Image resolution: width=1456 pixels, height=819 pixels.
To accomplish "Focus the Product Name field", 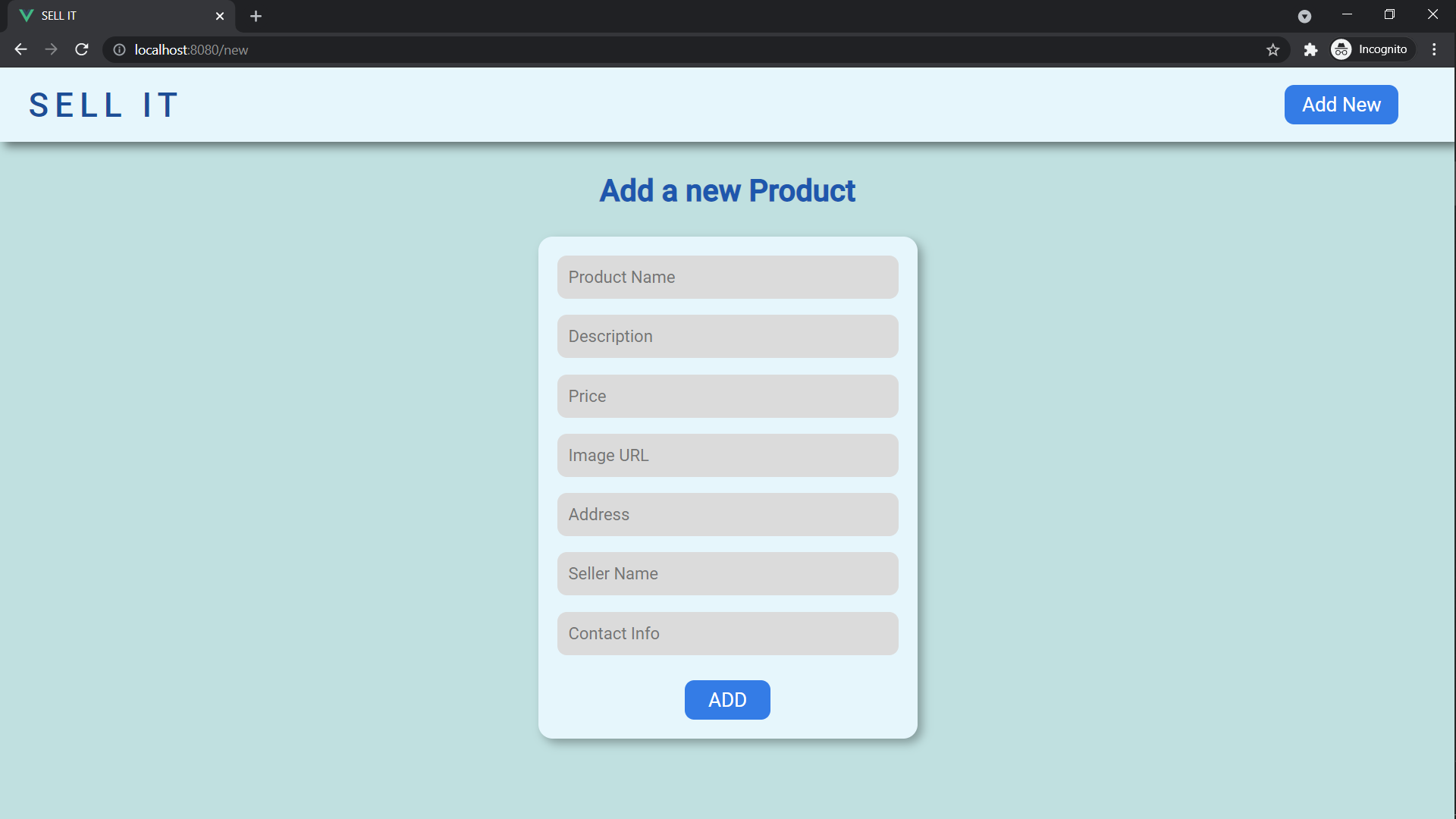I will coord(727,277).
